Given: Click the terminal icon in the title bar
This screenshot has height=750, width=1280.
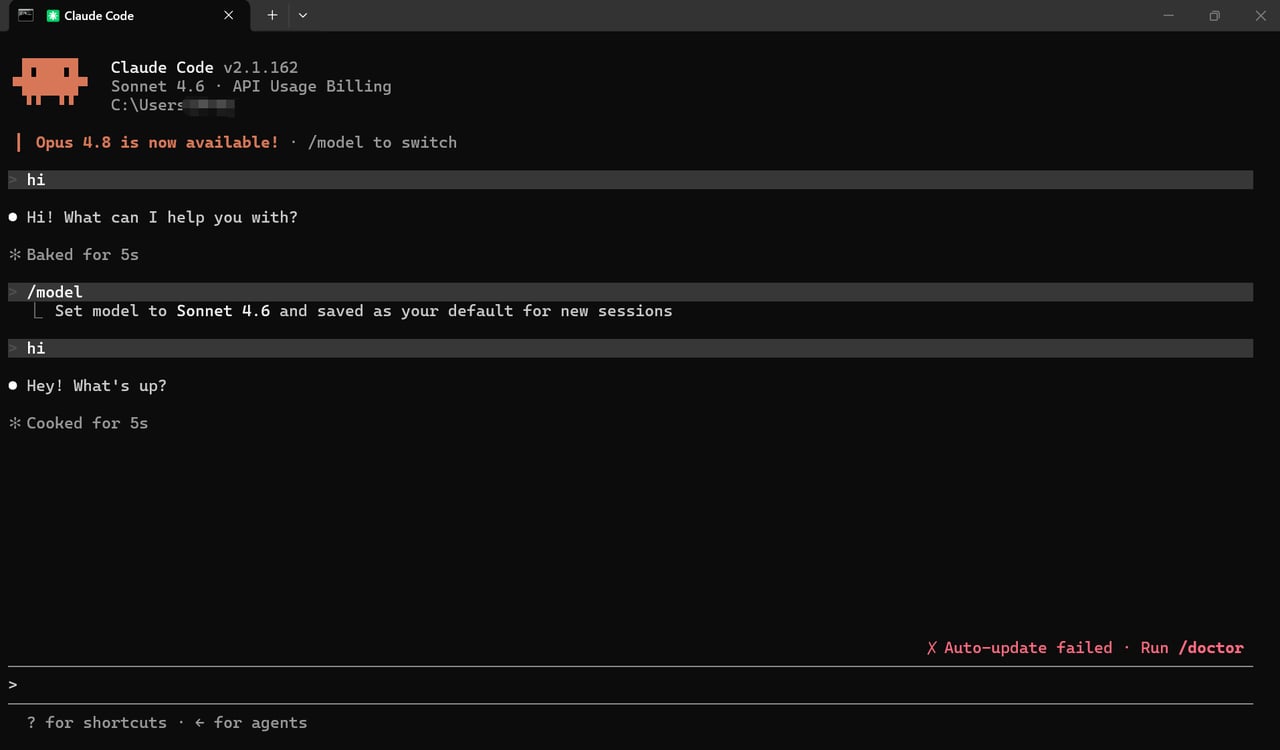Looking at the screenshot, I should [x=26, y=15].
